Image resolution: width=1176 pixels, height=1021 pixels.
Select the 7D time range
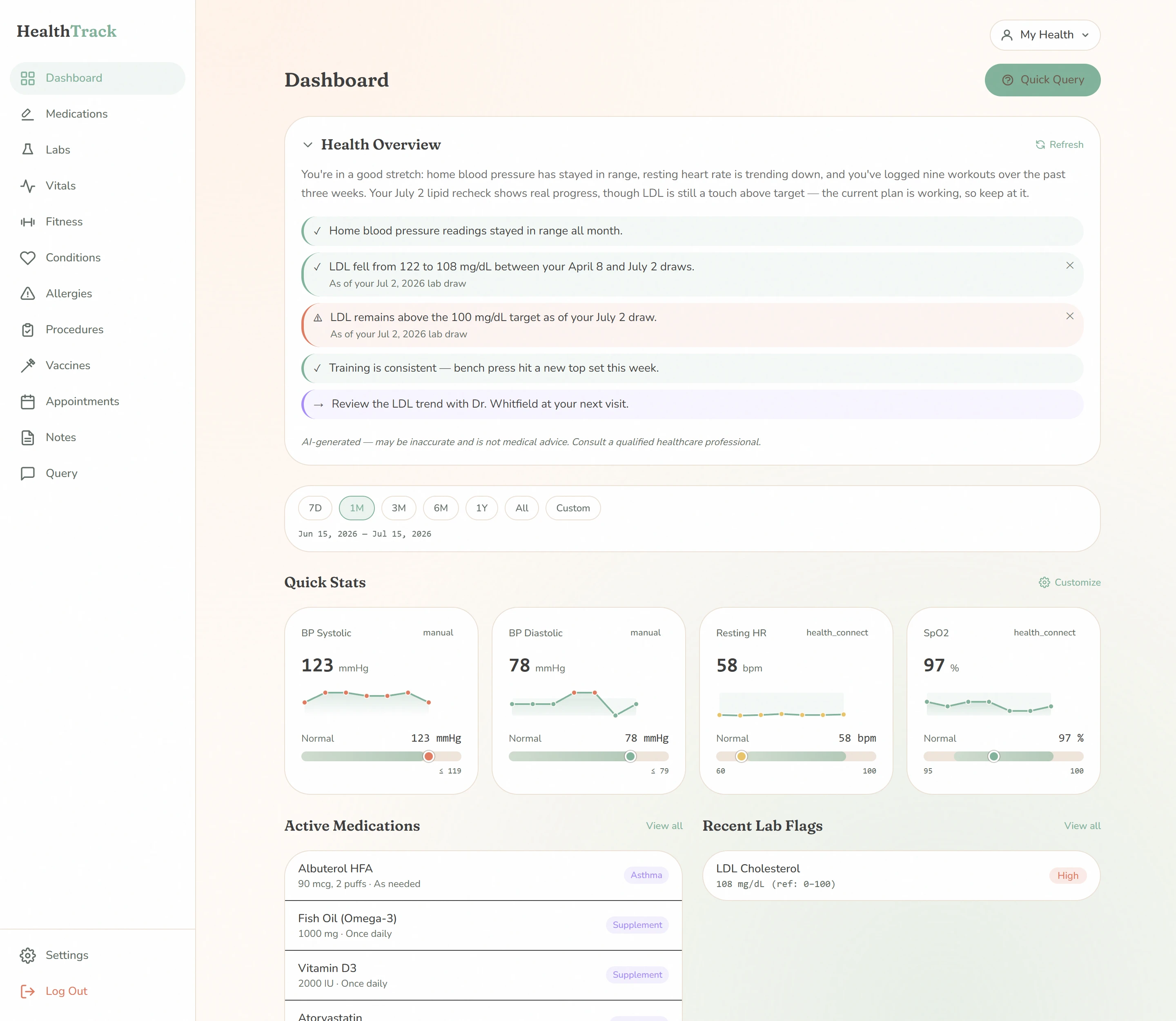point(315,508)
